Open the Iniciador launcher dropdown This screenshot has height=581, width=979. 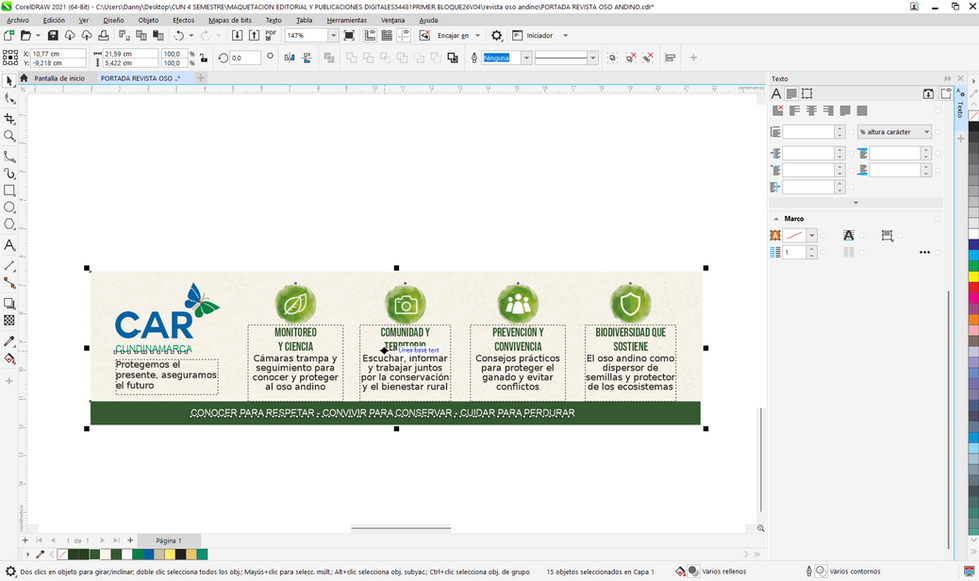[x=565, y=36]
